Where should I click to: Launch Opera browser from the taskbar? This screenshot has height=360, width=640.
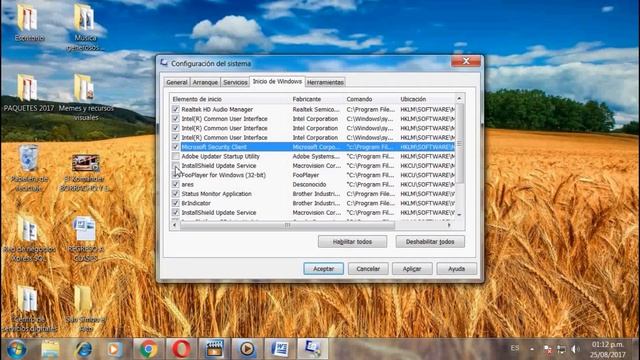[x=181, y=349]
